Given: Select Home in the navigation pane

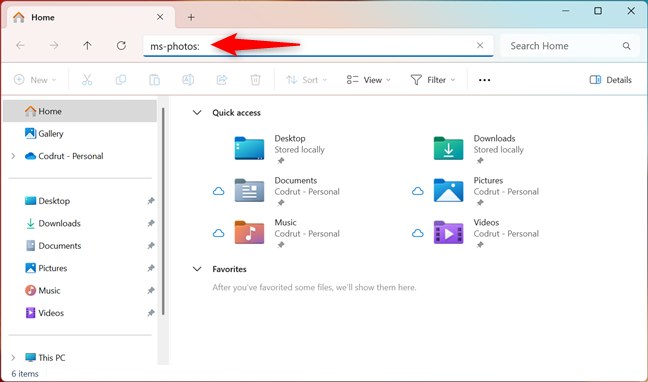Looking at the screenshot, I should [x=80, y=111].
